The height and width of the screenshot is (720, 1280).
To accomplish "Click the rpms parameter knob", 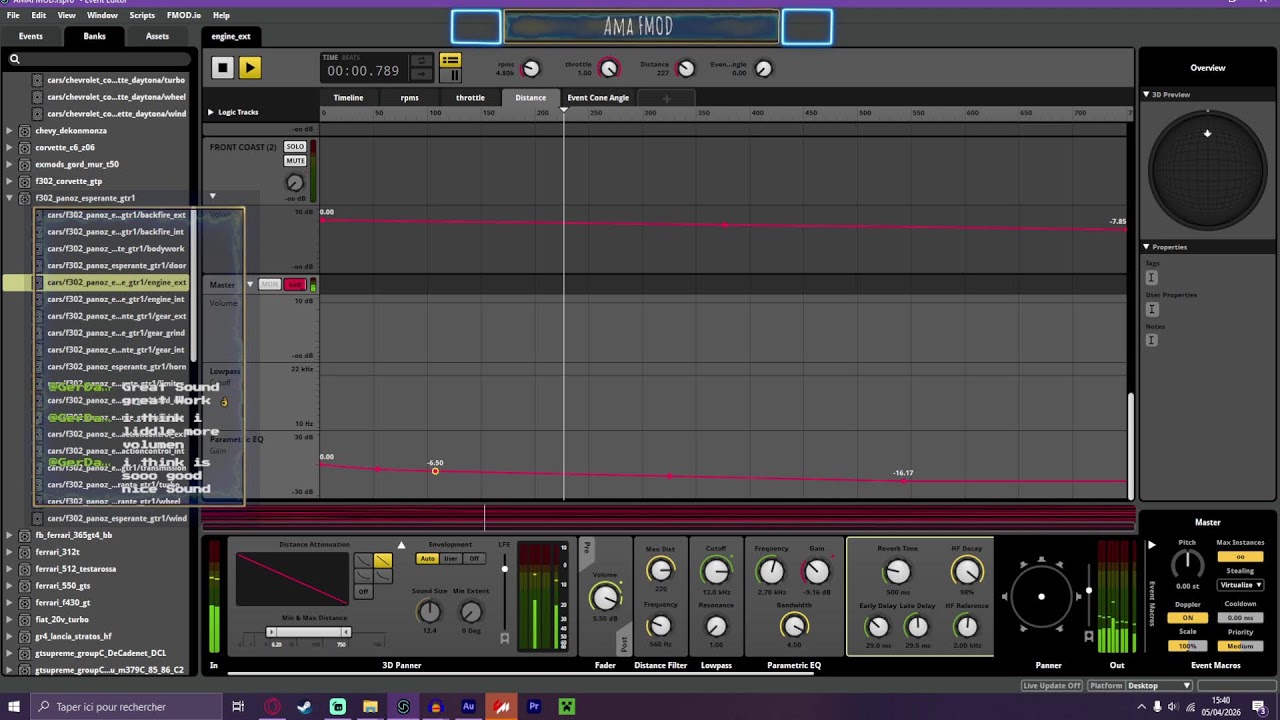I will [x=531, y=69].
